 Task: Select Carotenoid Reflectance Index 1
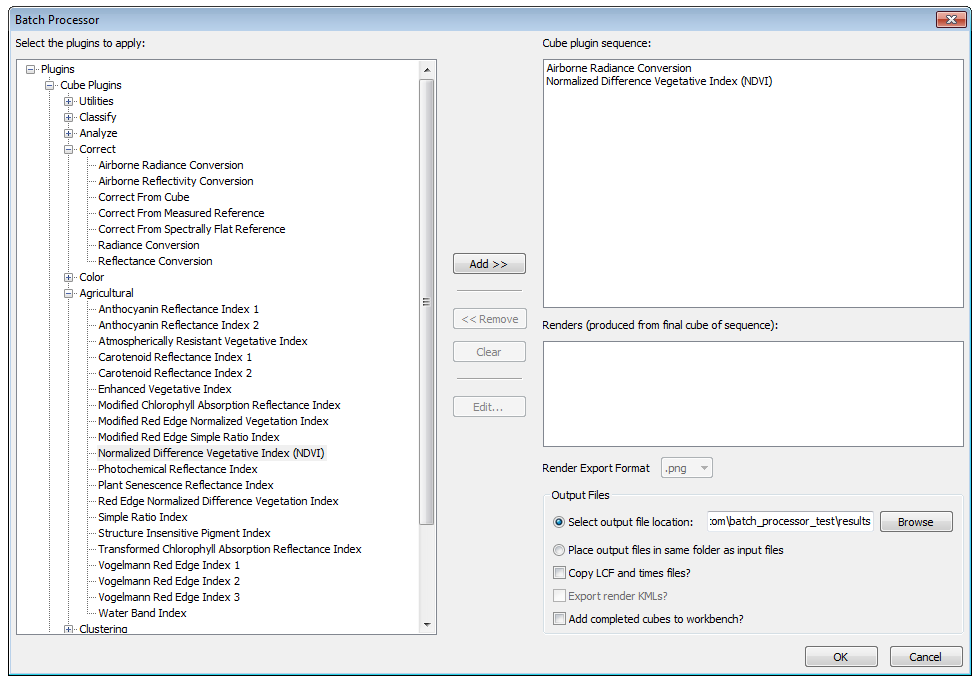click(x=175, y=357)
